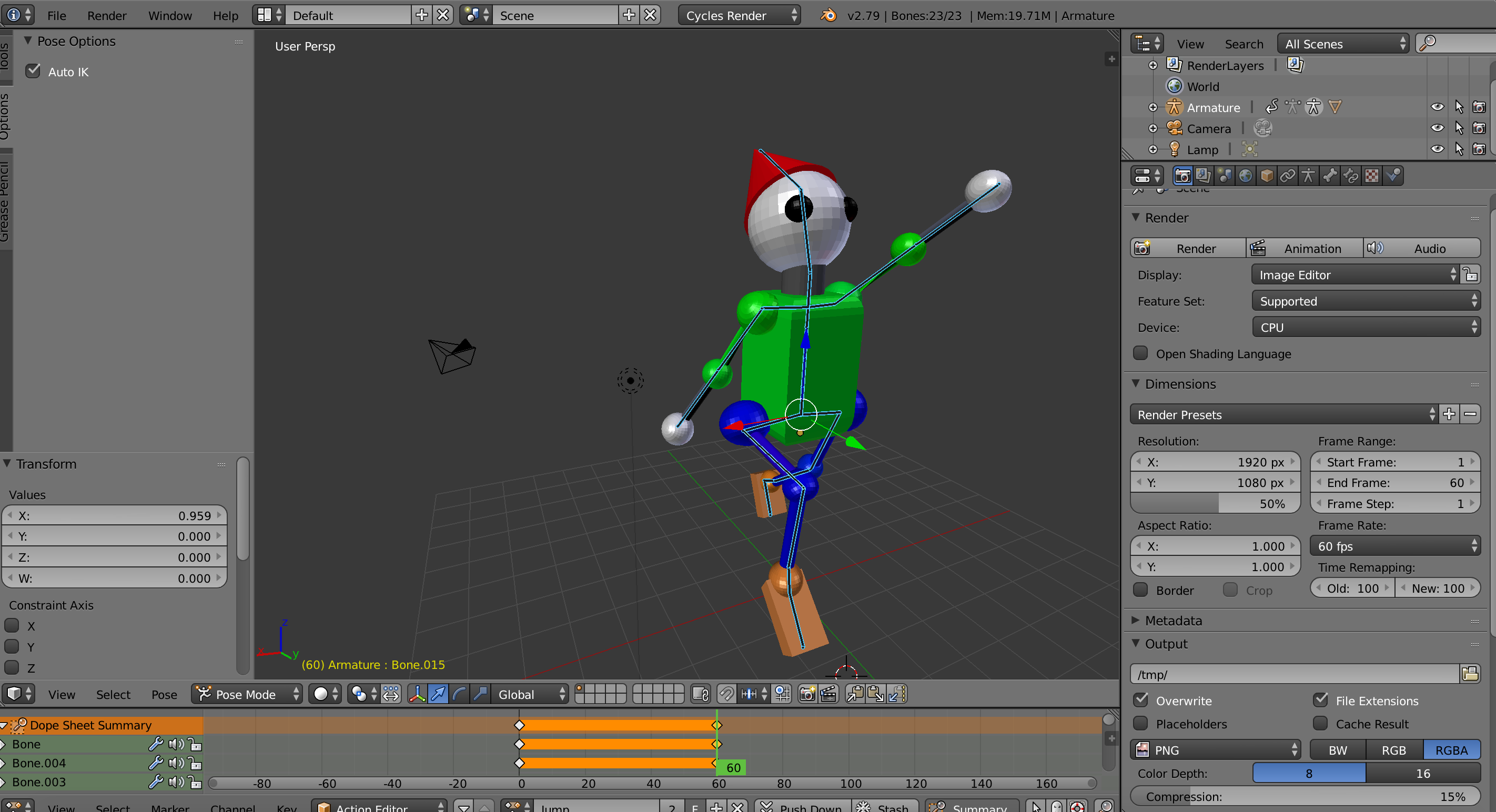Enable Open Shading Language checkbox
The image size is (1496, 812).
1140,353
